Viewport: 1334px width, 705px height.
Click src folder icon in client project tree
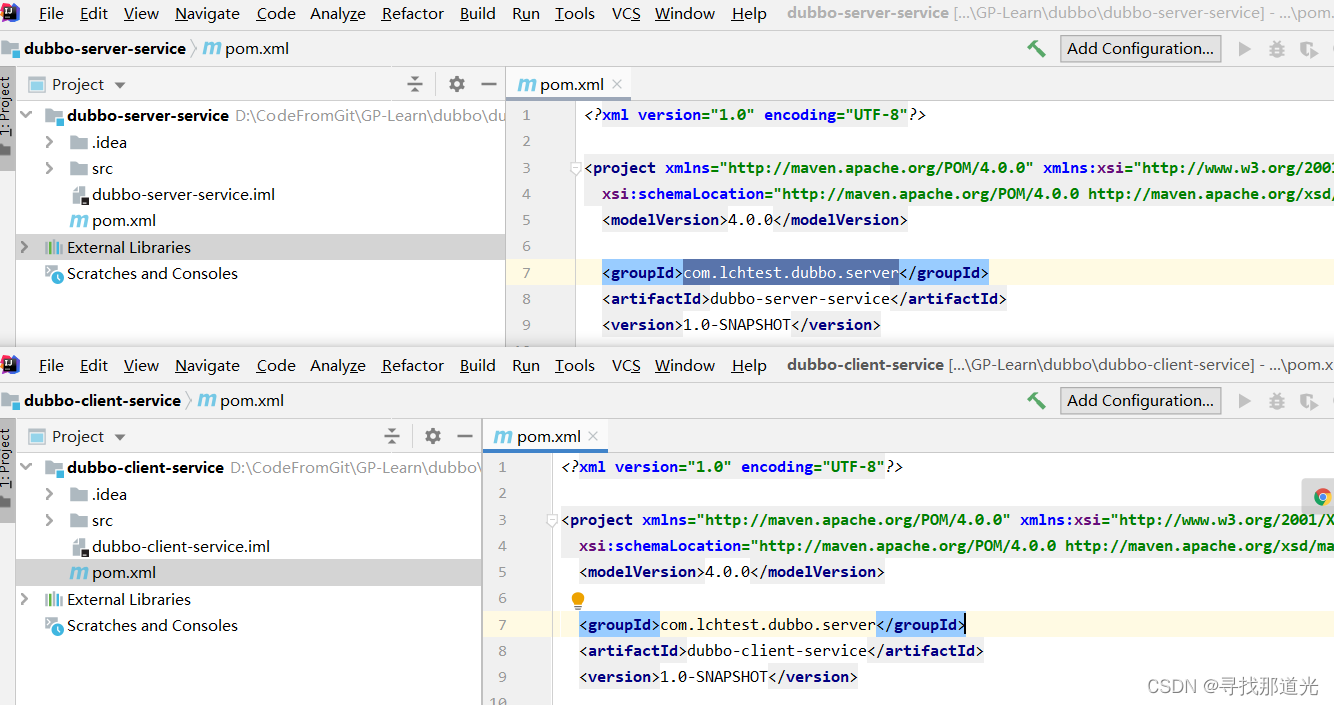[x=78, y=520]
